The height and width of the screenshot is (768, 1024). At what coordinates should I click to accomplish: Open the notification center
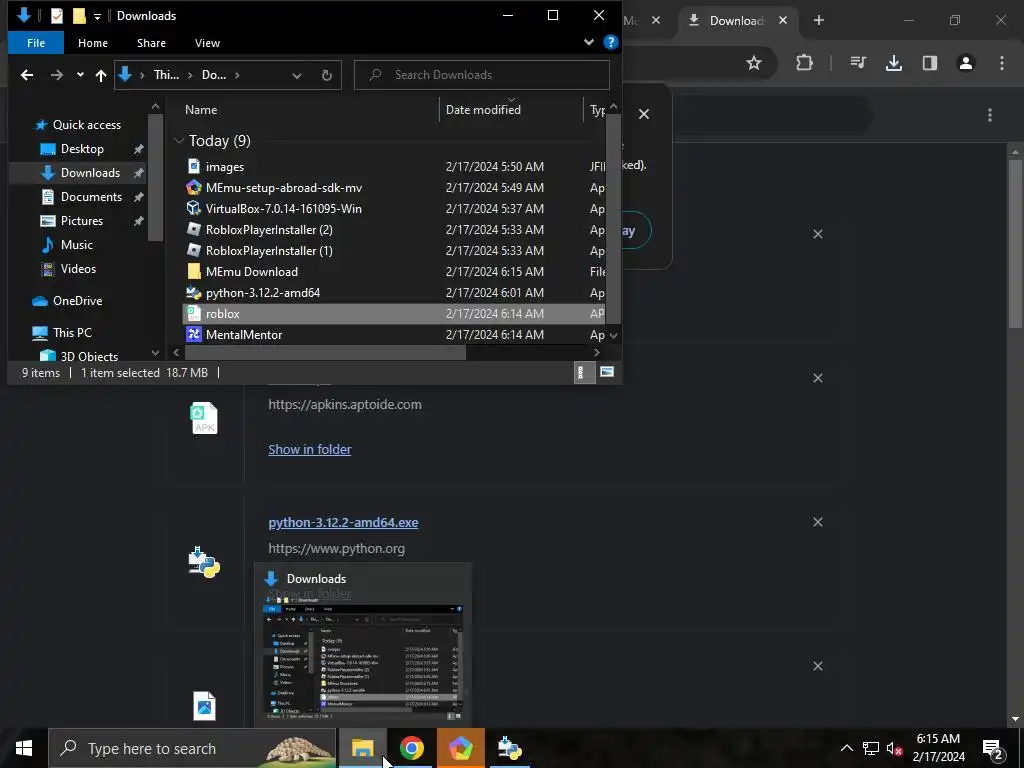coord(993,748)
